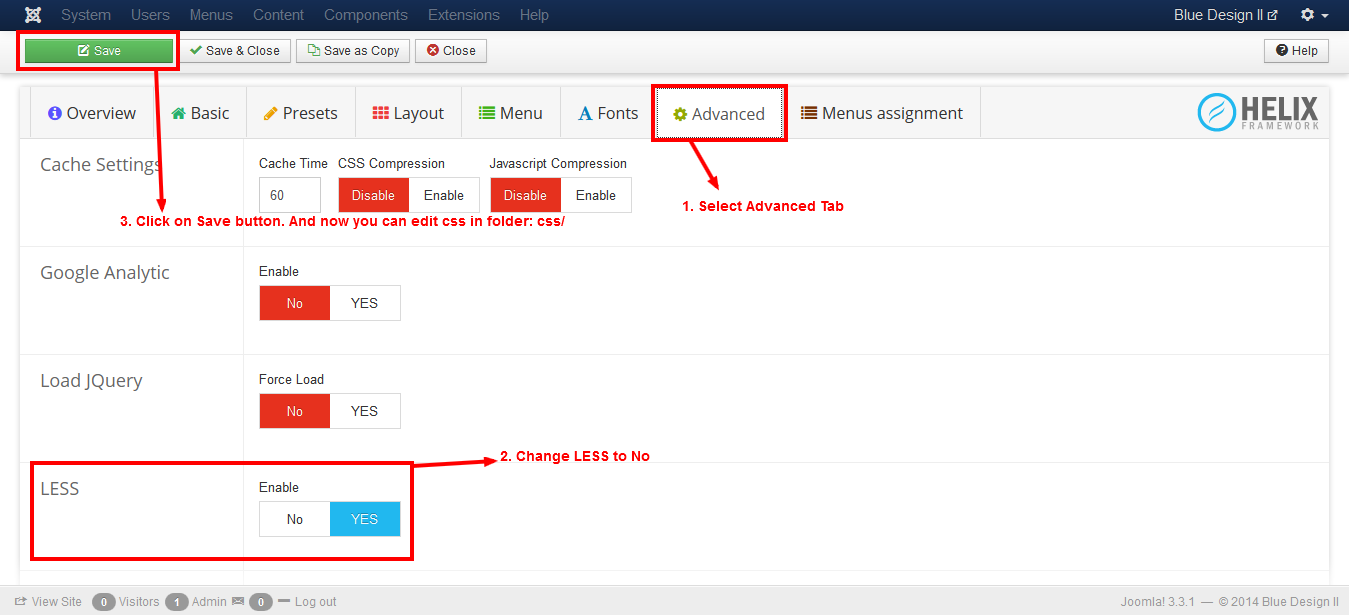Open the Extensions menu

[463, 15]
